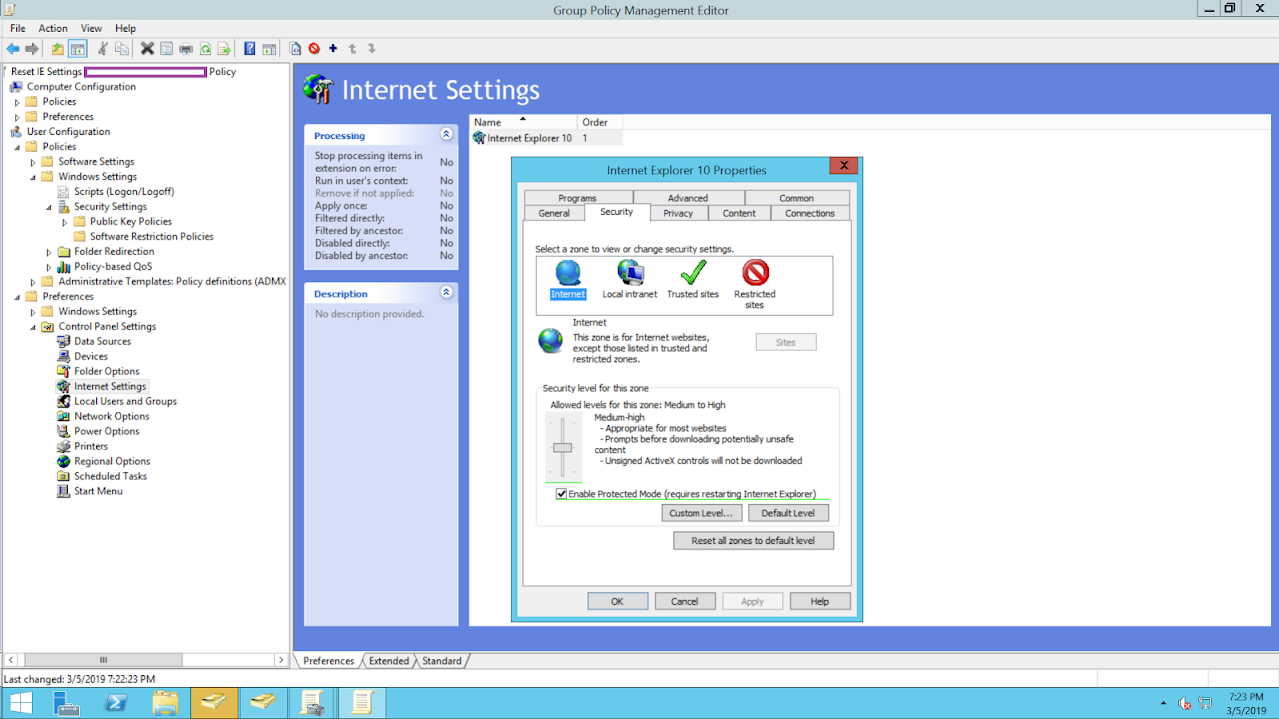This screenshot has height=719, width=1279.
Task: Click Cancel in the Properties dialog
Action: point(685,601)
